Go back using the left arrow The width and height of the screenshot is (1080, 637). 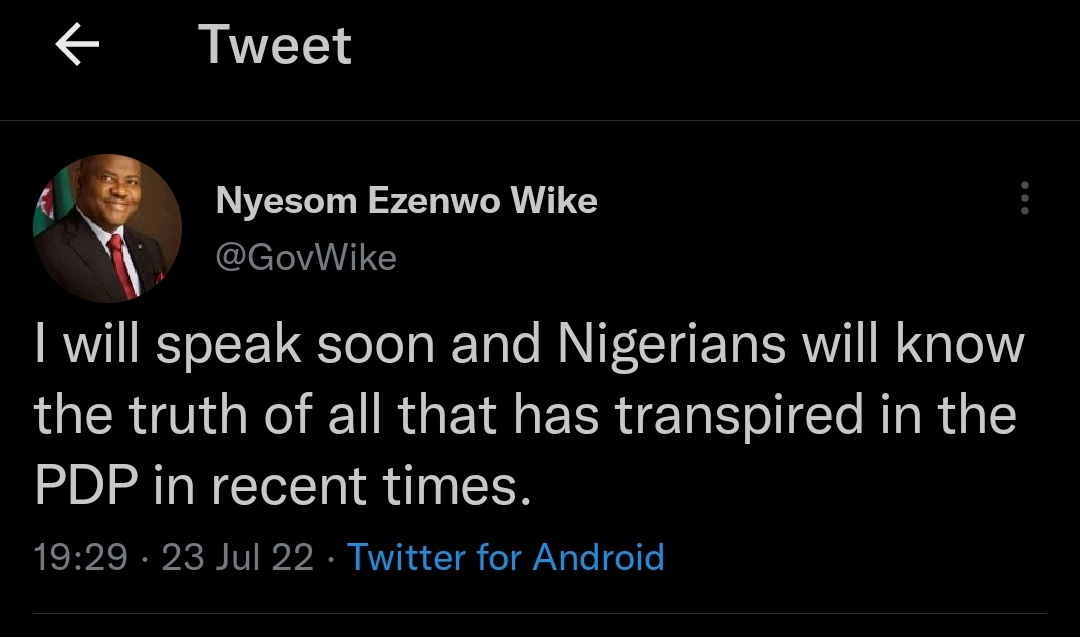point(77,46)
